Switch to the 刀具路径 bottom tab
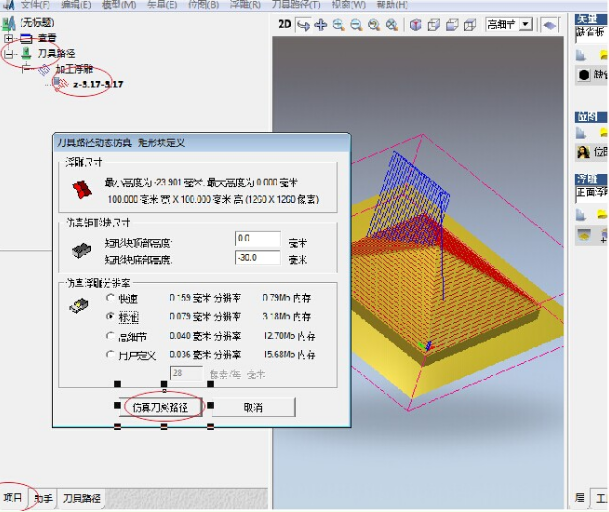609x512 pixels. click(x=82, y=498)
